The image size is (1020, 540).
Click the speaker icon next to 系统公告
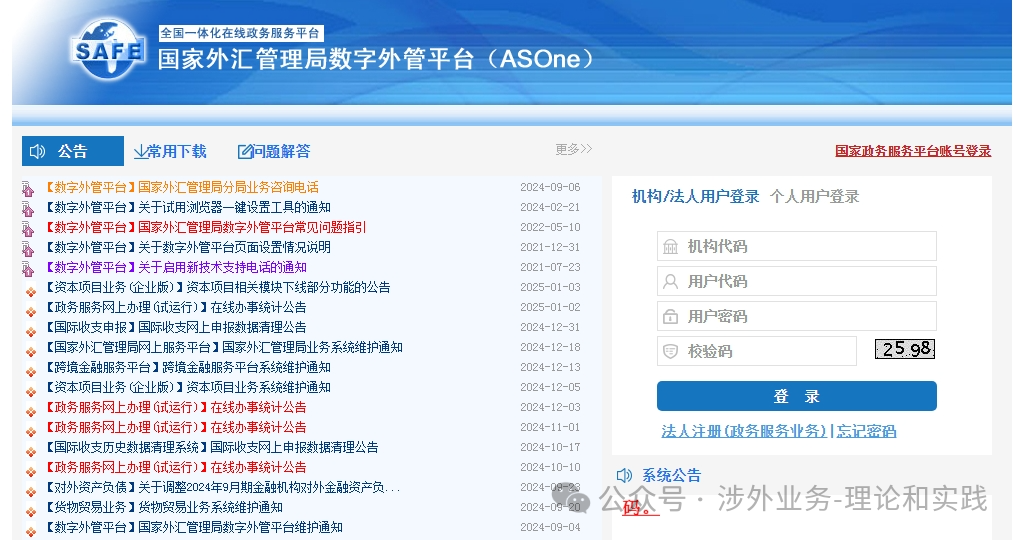click(x=624, y=475)
